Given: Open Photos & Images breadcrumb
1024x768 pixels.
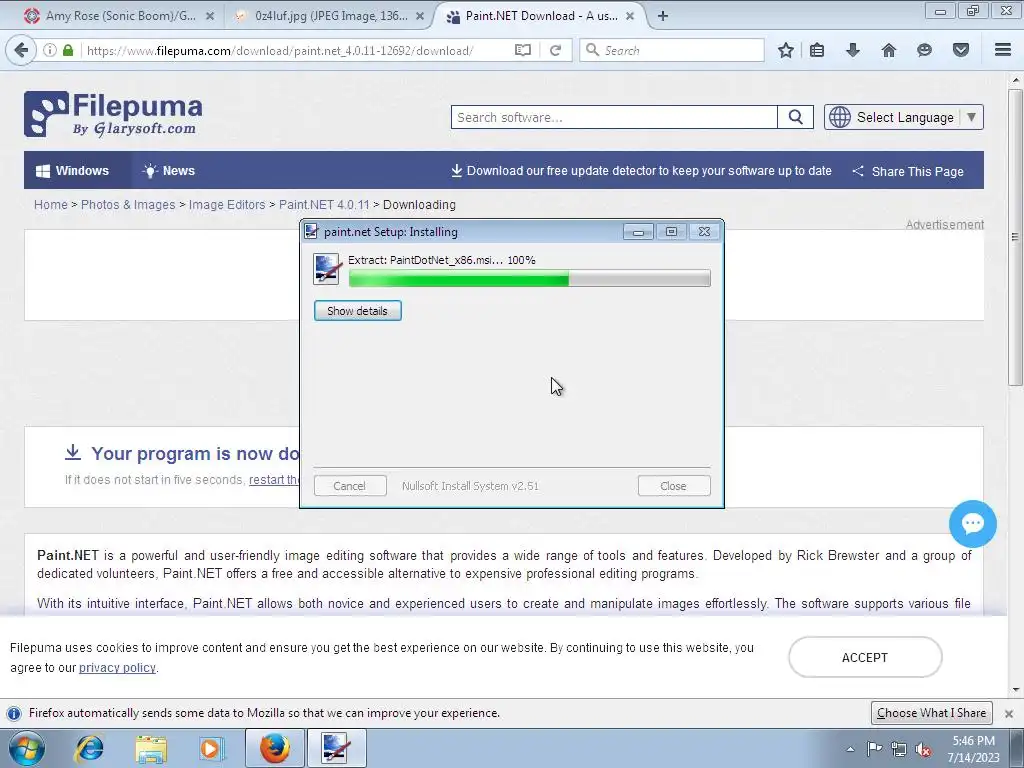Looking at the screenshot, I should coord(128,204).
